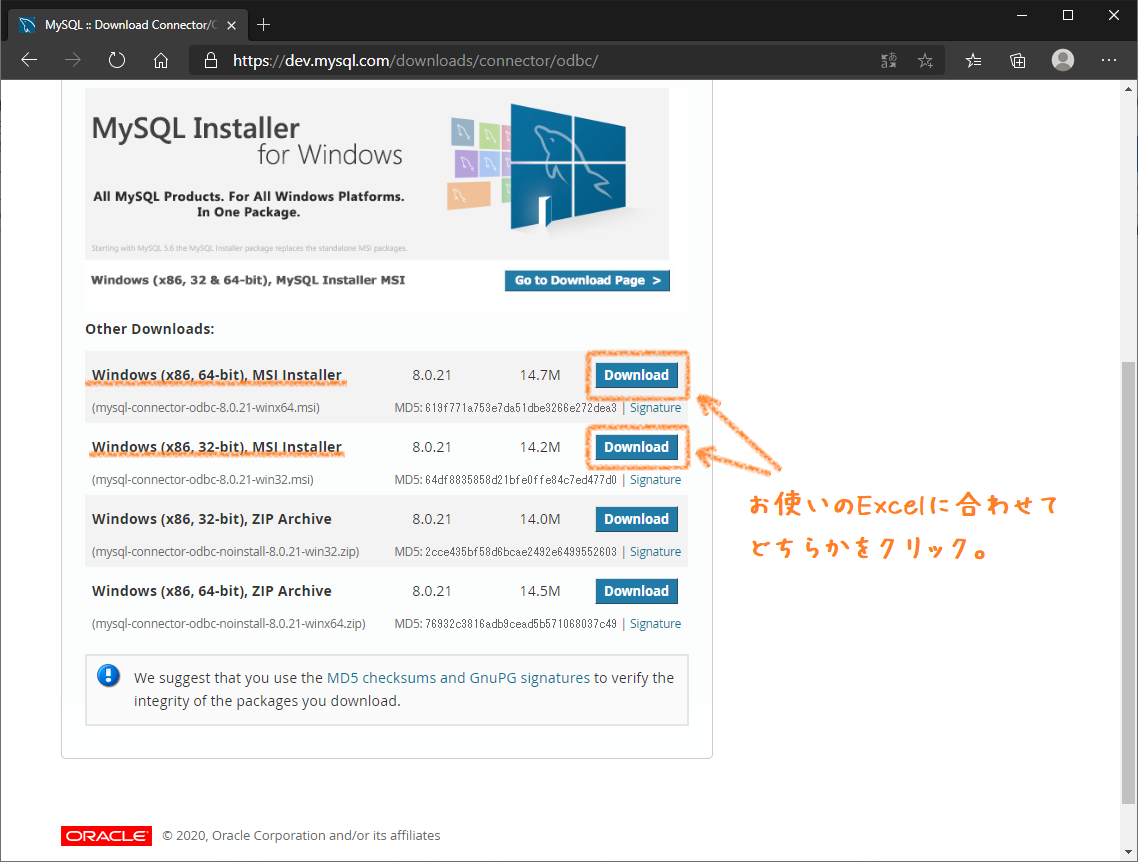
Task: Download the 64-bit MSI Installer
Action: [636, 375]
